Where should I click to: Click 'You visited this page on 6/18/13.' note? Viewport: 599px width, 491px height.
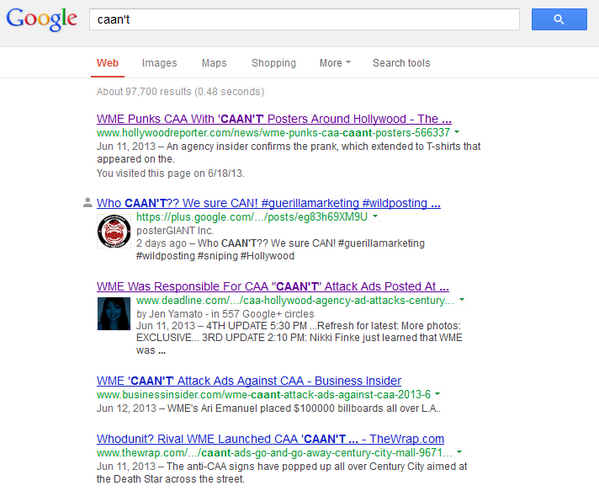tap(170, 173)
